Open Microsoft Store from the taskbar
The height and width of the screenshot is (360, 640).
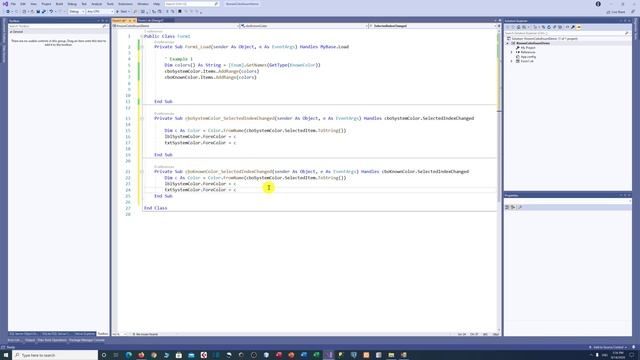[179, 355]
